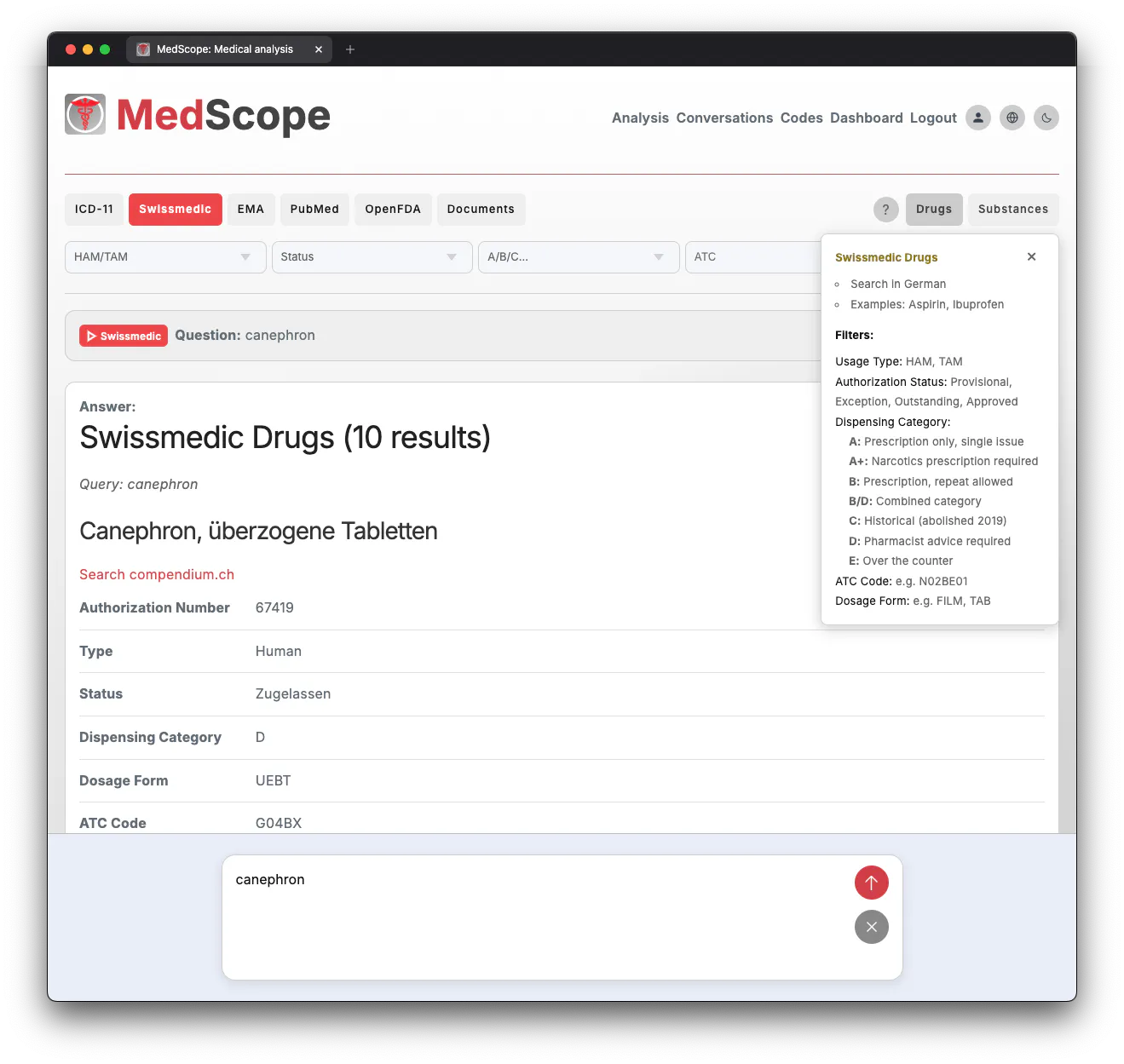
Task: Close the MedScope browser tab
Action: [319, 49]
